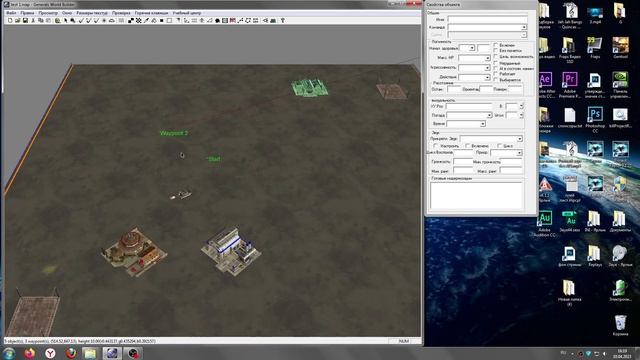Create a new map with New icon
This screenshot has height=360, width=640.
tap(10, 20)
